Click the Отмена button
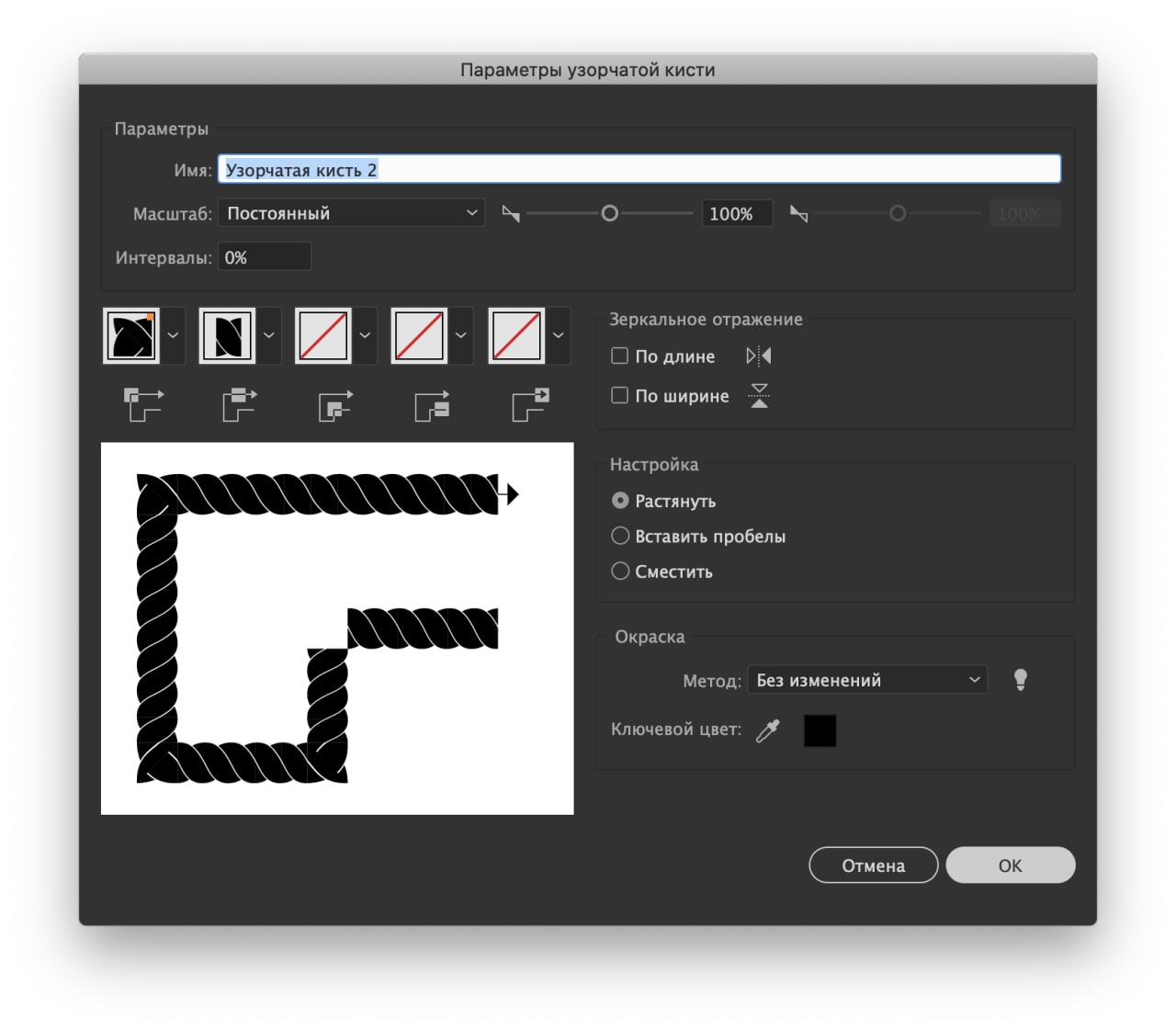The height and width of the screenshot is (1030, 1176). [874, 865]
